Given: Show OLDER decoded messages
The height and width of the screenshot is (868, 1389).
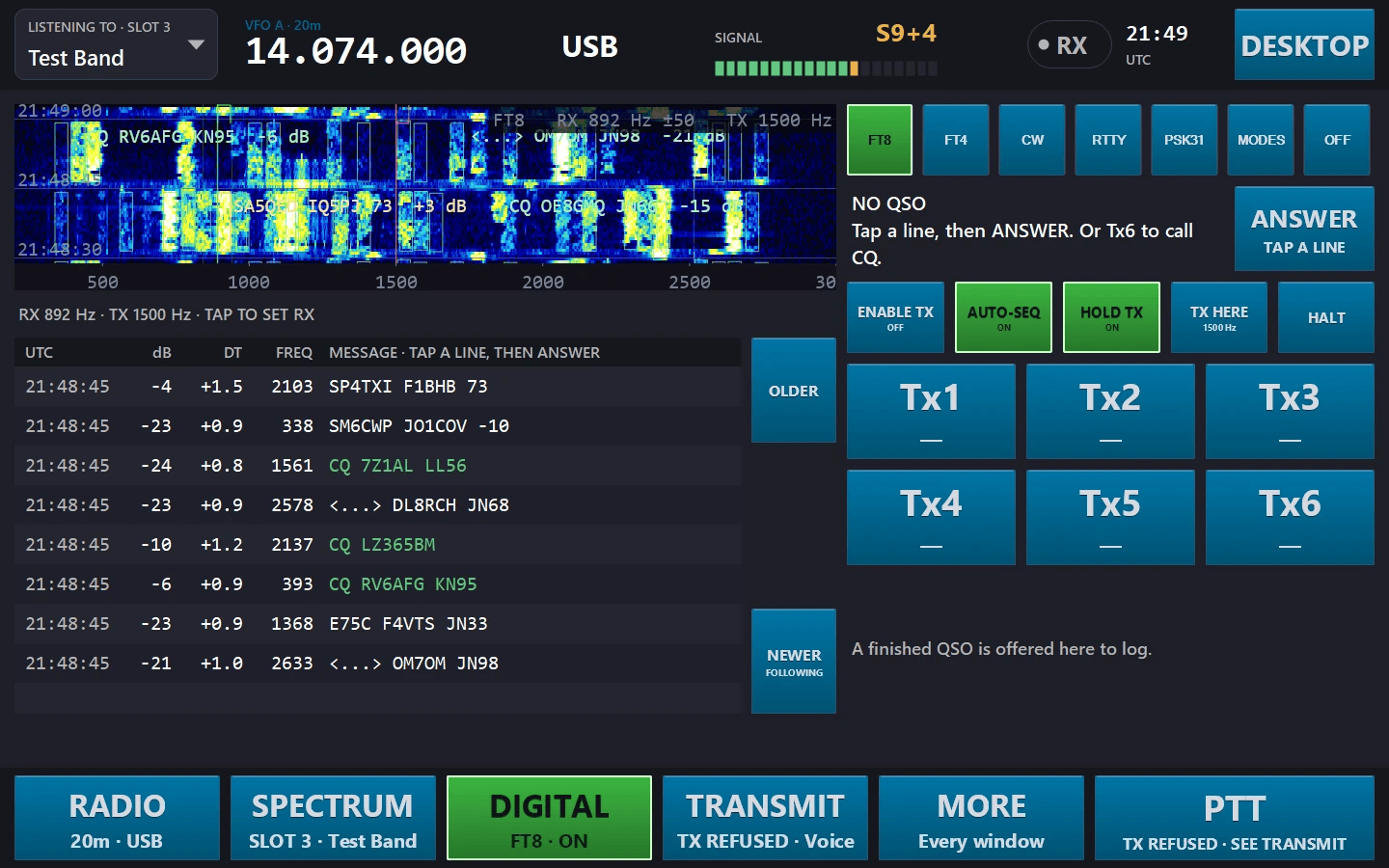Looking at the screenshot, I should 794,391.
